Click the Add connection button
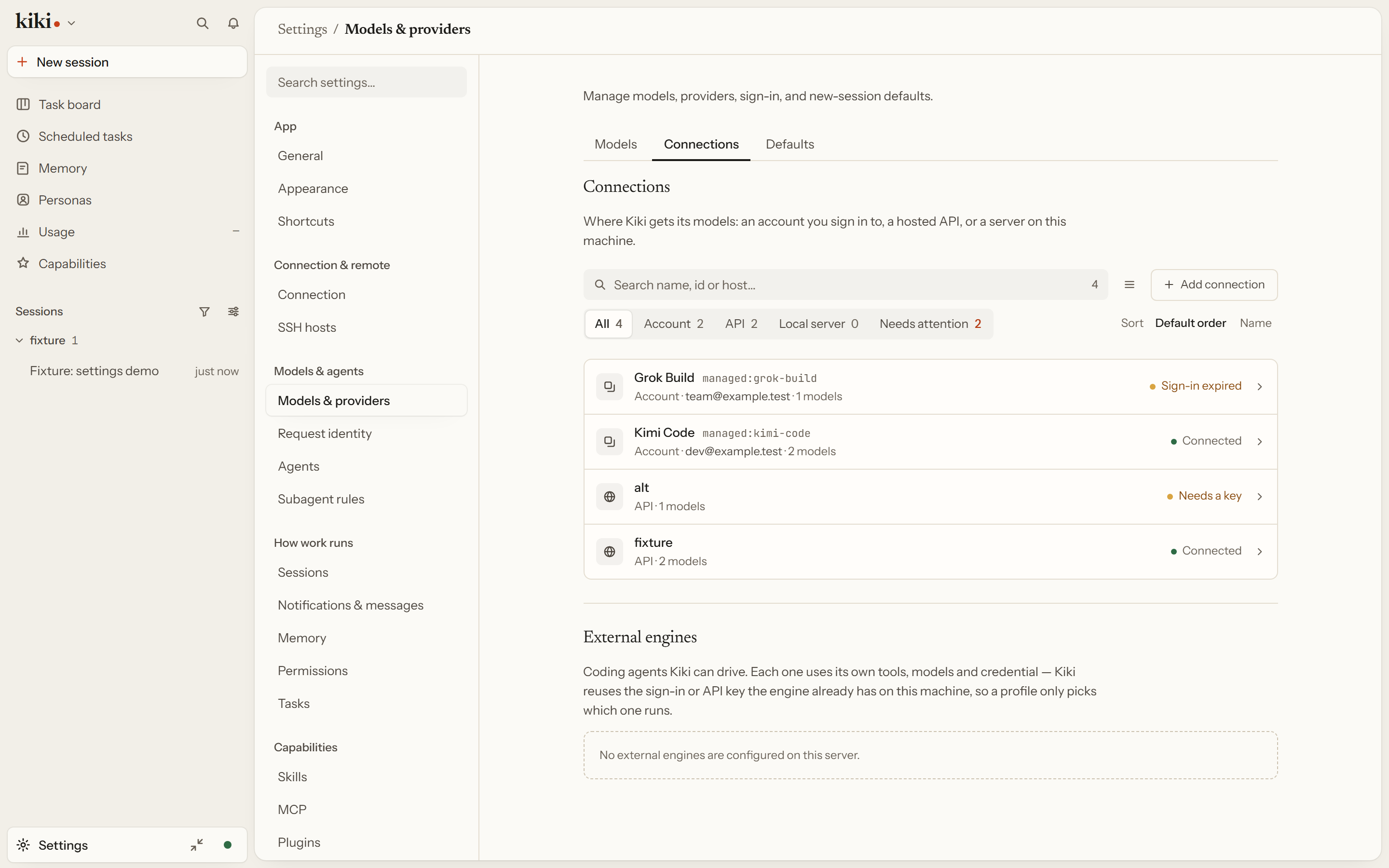This screenshot has width=1389, height=868. [1214, 285]
